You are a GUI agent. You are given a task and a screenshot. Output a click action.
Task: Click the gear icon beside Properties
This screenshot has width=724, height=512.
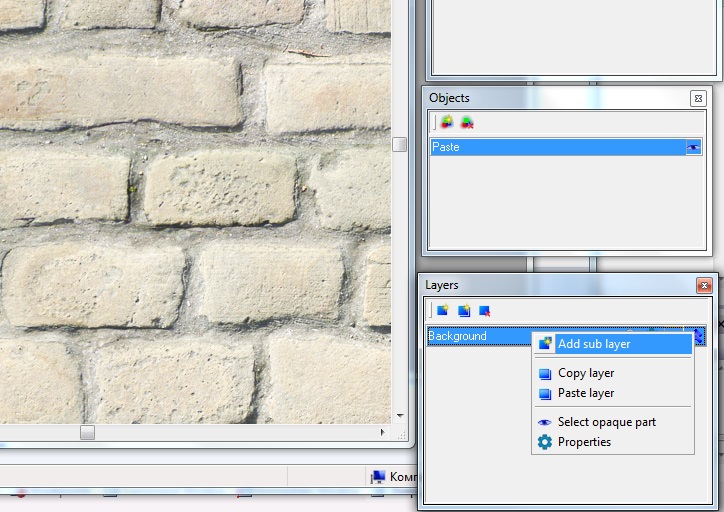point(545,442)
